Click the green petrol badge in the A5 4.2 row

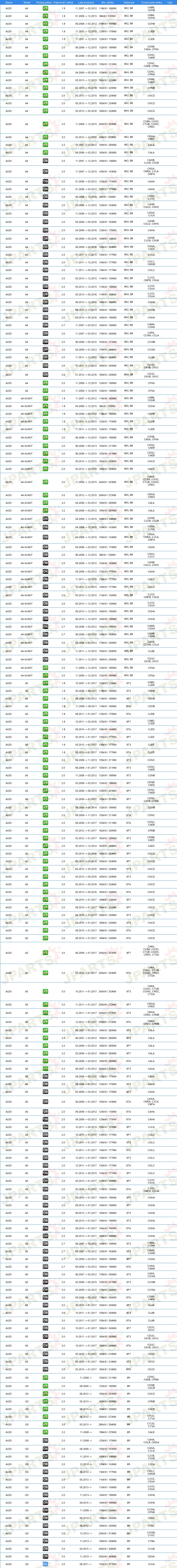[45, 1068]
